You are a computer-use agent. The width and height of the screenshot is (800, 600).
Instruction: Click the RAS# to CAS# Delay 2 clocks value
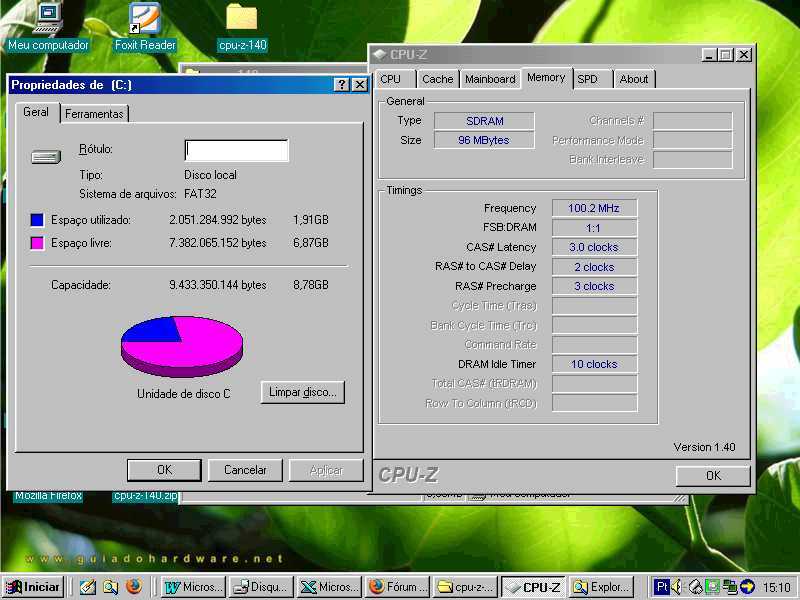[x=594, y=267]
